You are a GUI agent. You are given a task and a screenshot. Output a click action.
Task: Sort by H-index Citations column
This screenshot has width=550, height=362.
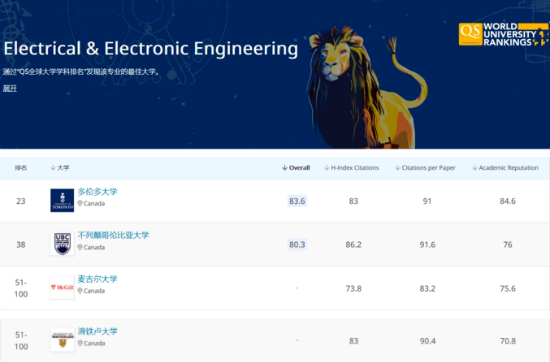[351, 168]
